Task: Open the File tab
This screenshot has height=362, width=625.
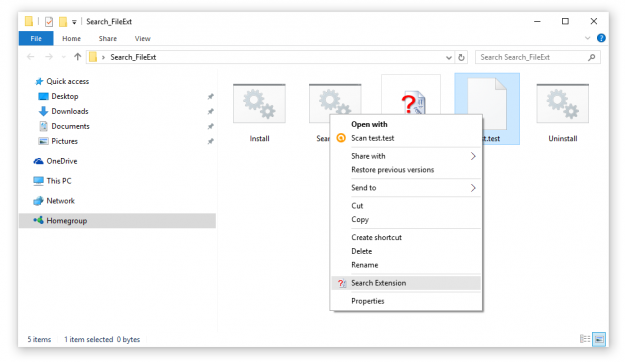Action: [36, 39]
